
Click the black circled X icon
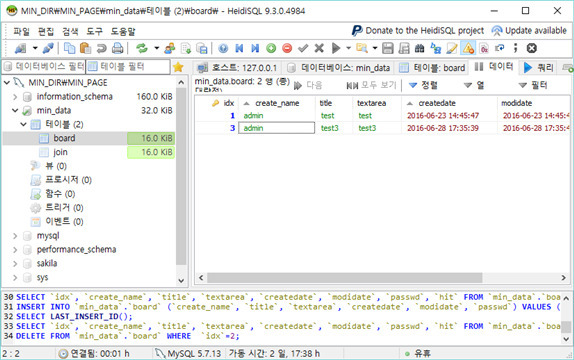(532, 48)
